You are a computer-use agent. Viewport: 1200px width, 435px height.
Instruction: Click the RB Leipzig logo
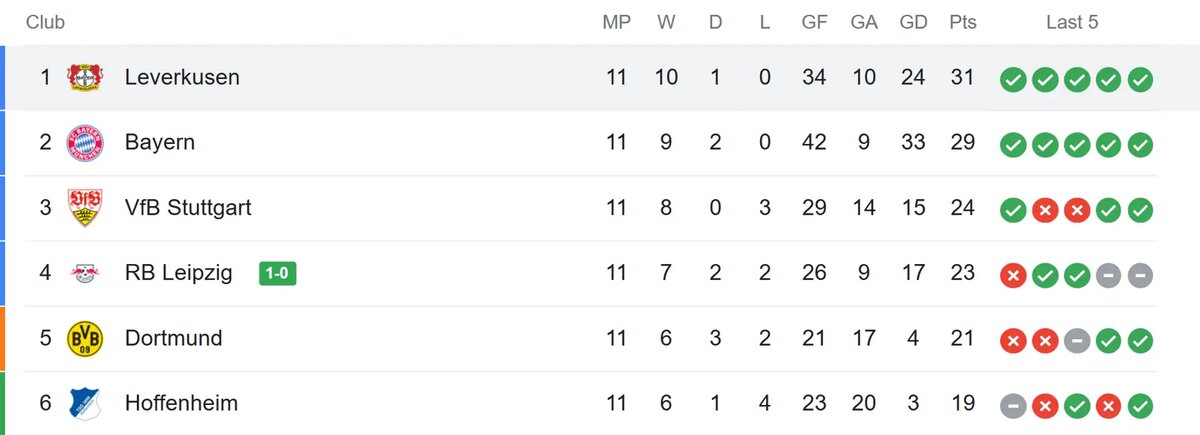tap(84, 273)
